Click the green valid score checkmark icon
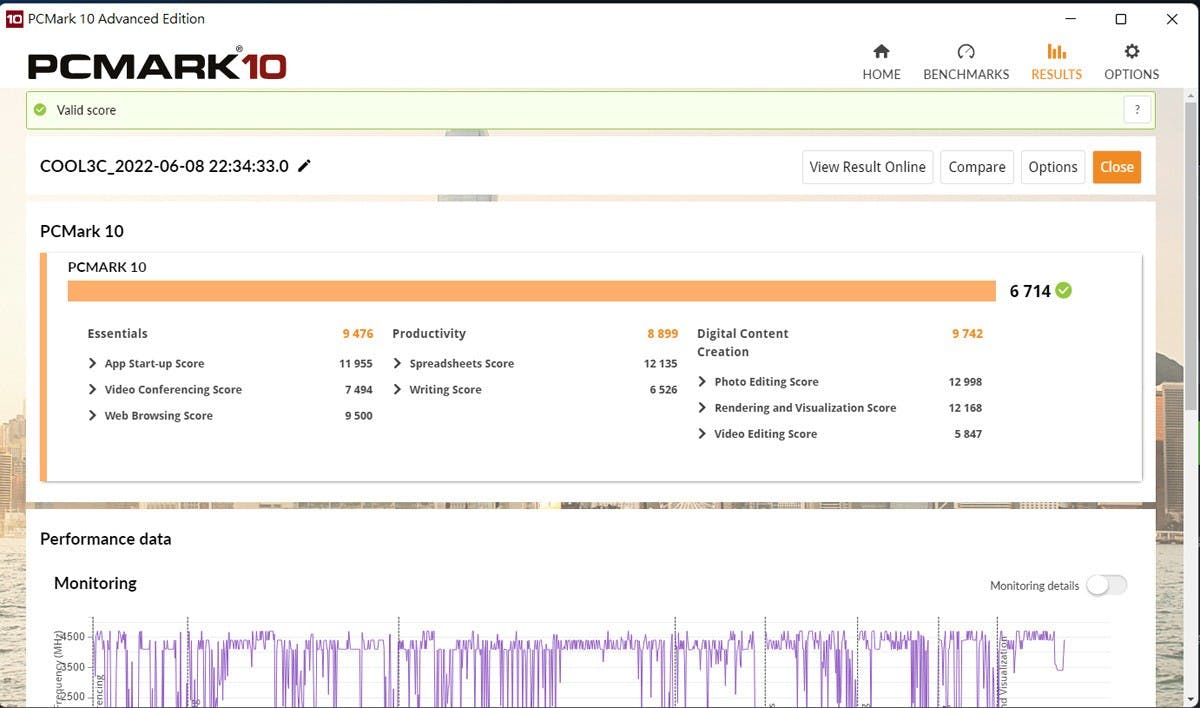 40,110
